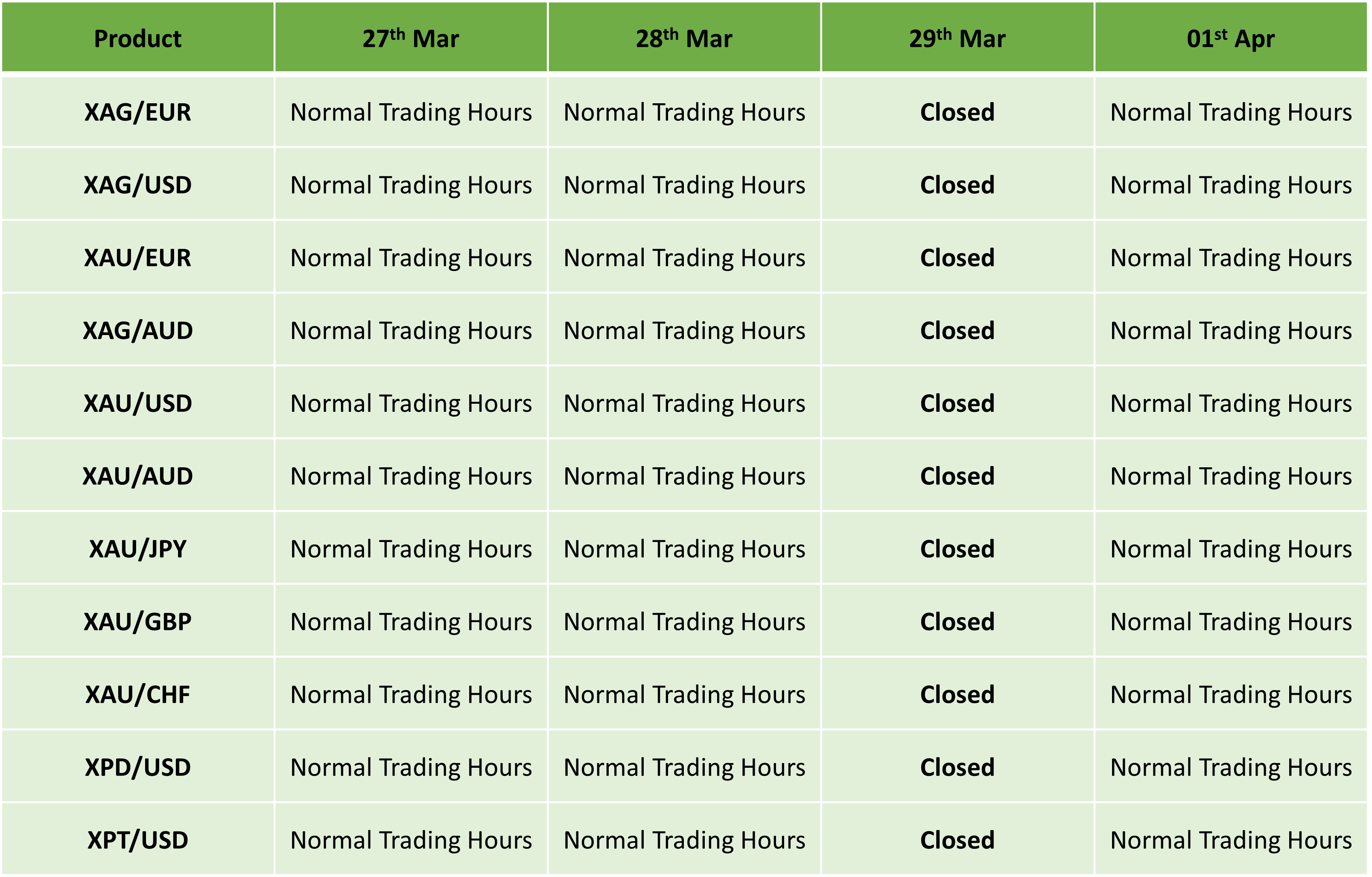Click the Product column header
Viewport: 1372px width, 877px height.
(x=137, y=38)
